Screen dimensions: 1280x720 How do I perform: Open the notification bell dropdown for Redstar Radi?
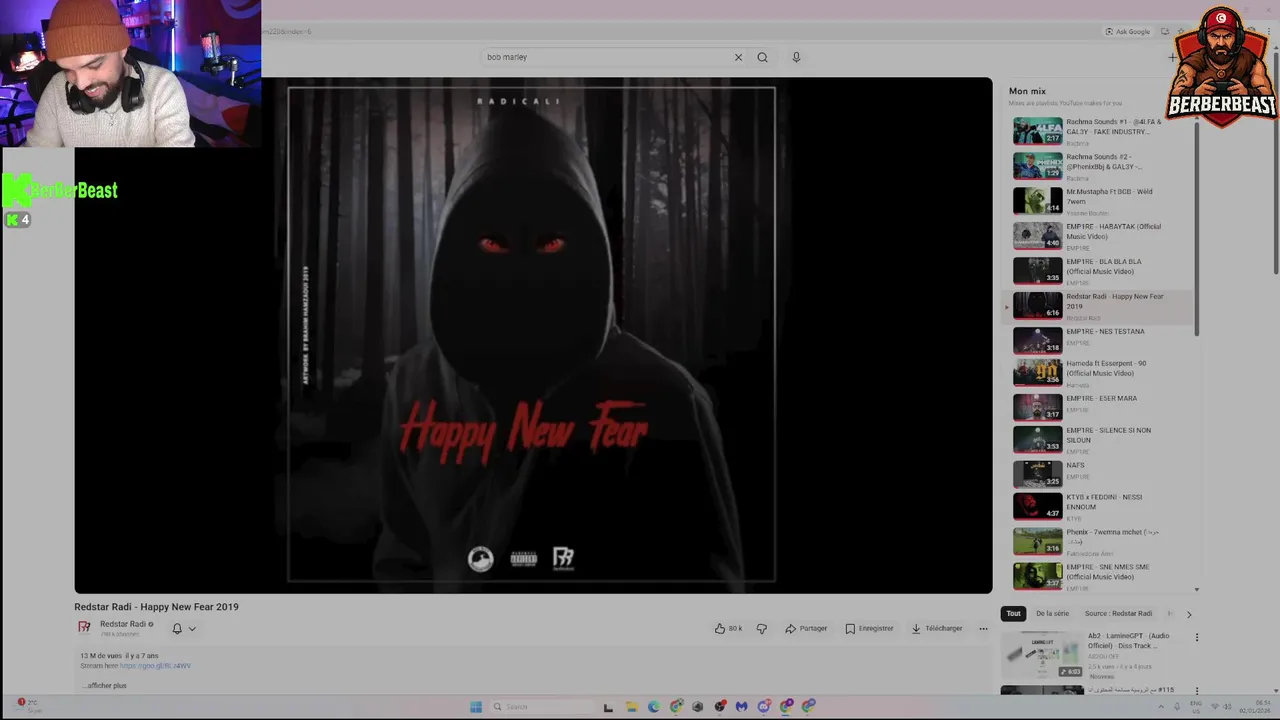tap(183, 629)
